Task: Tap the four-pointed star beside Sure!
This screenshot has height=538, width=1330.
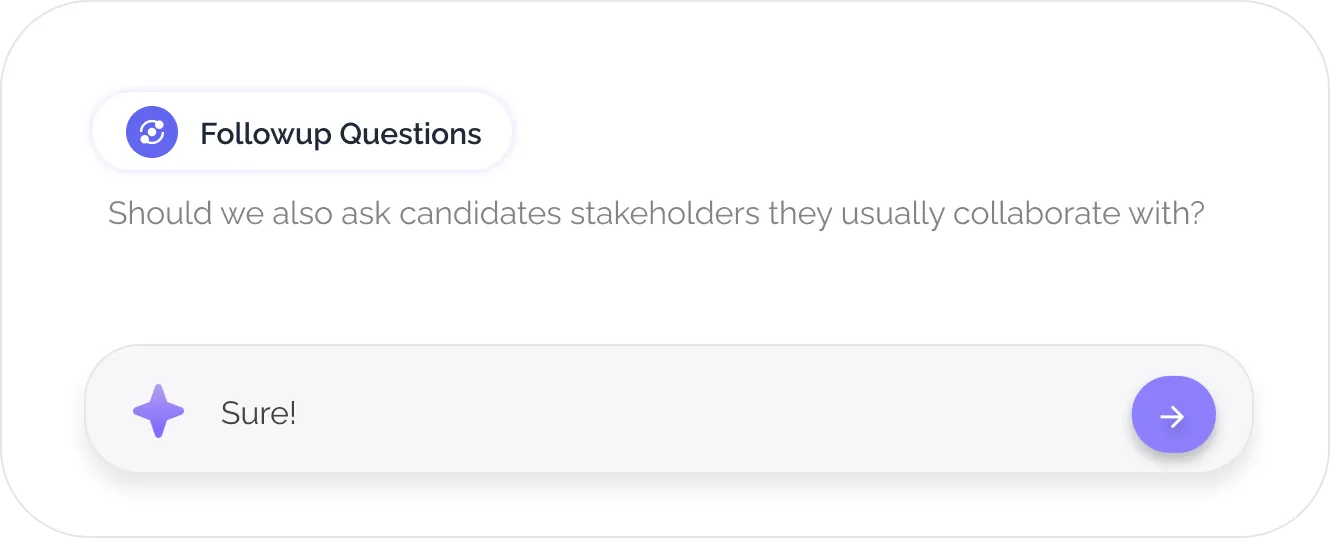Action: (x=158, y=411)
